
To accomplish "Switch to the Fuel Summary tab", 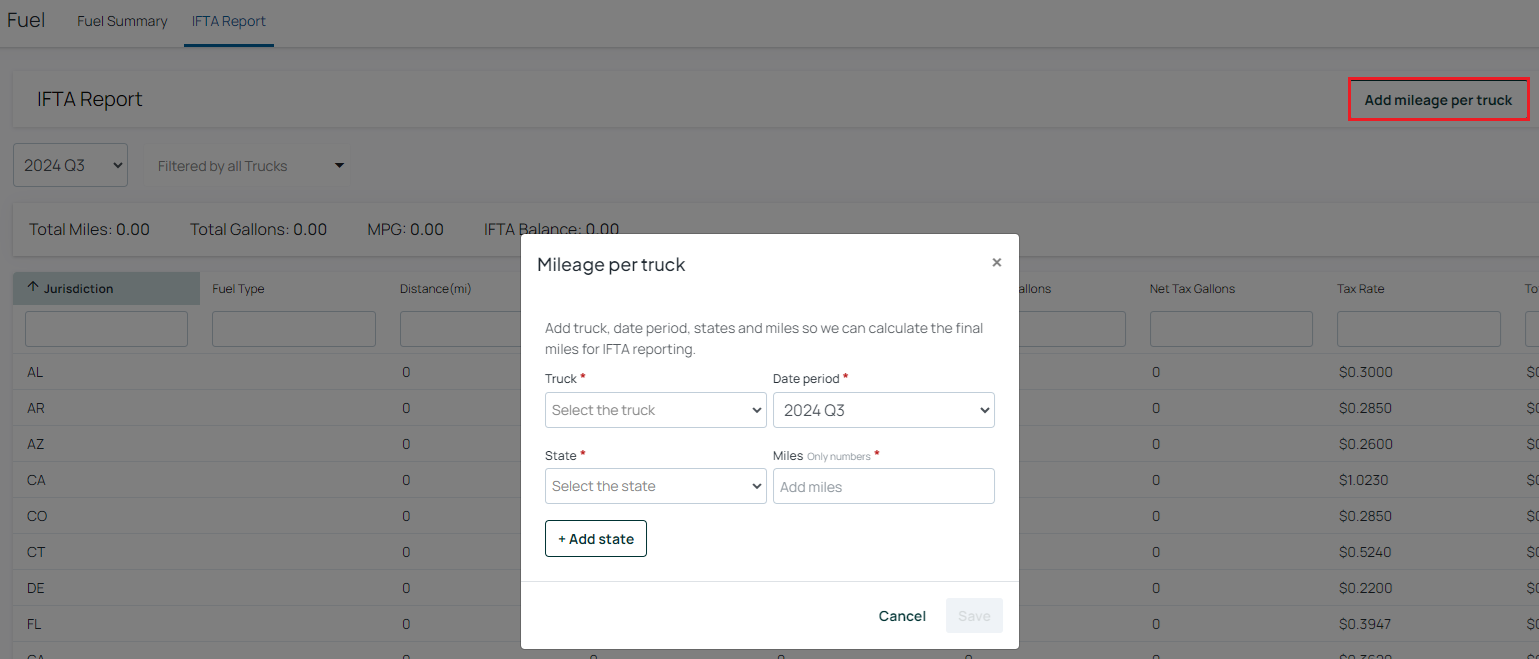I will tap(122, 21).
